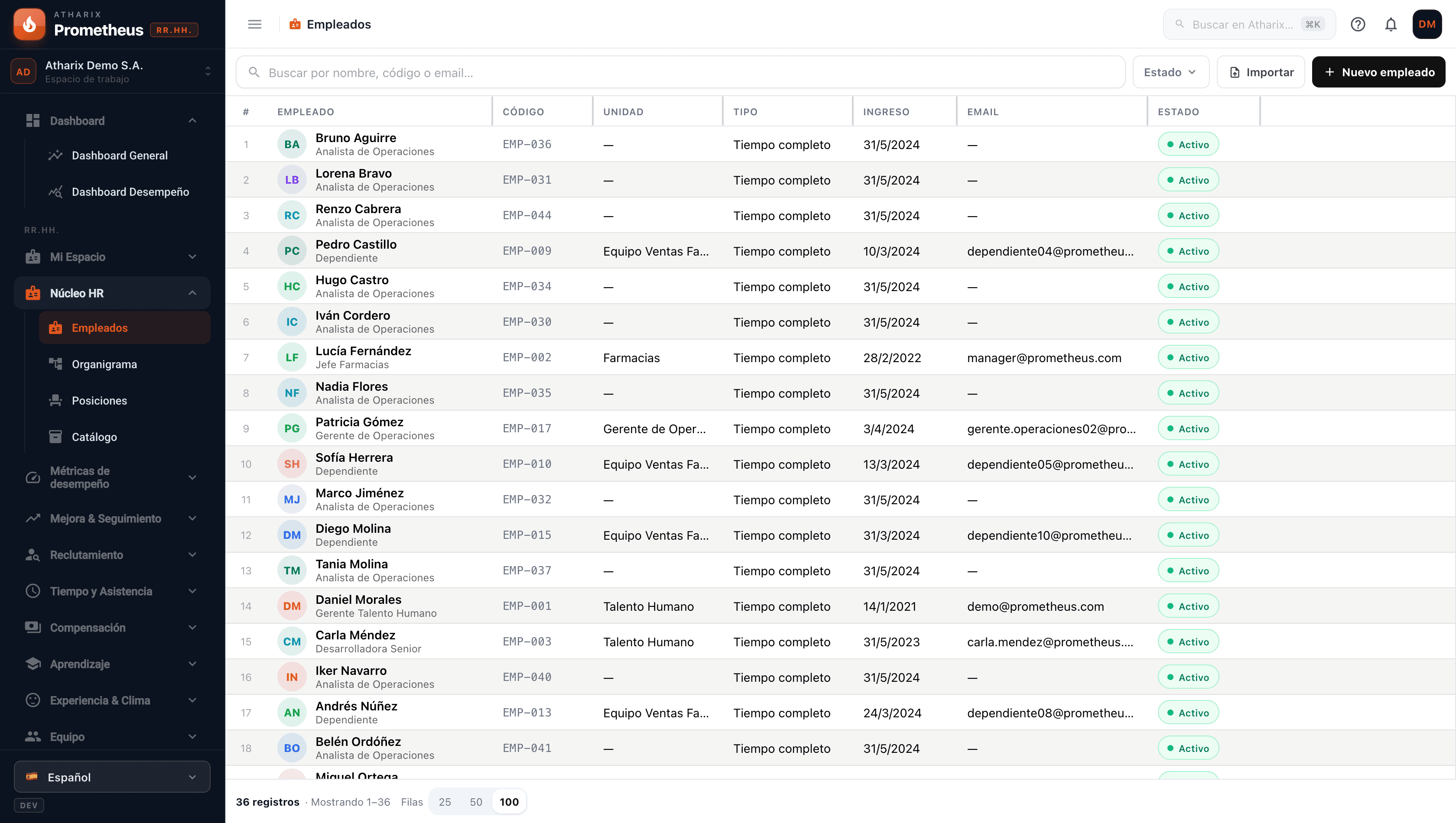Screen dimensions: 1456x823
Task: Click the Talento Humano unit for Daniel Morales
Action: point(648,606)
